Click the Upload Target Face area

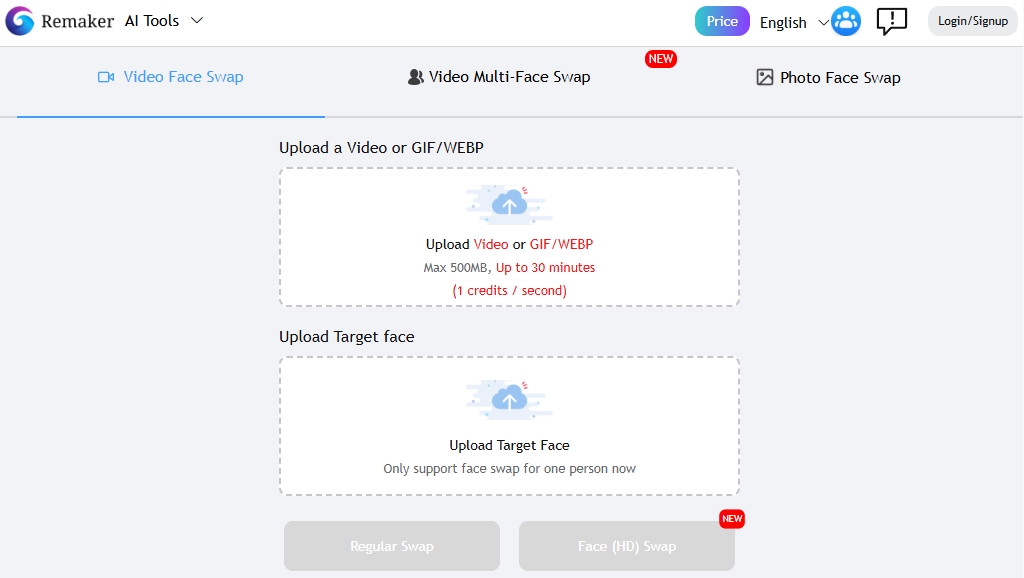coord(509,426)
